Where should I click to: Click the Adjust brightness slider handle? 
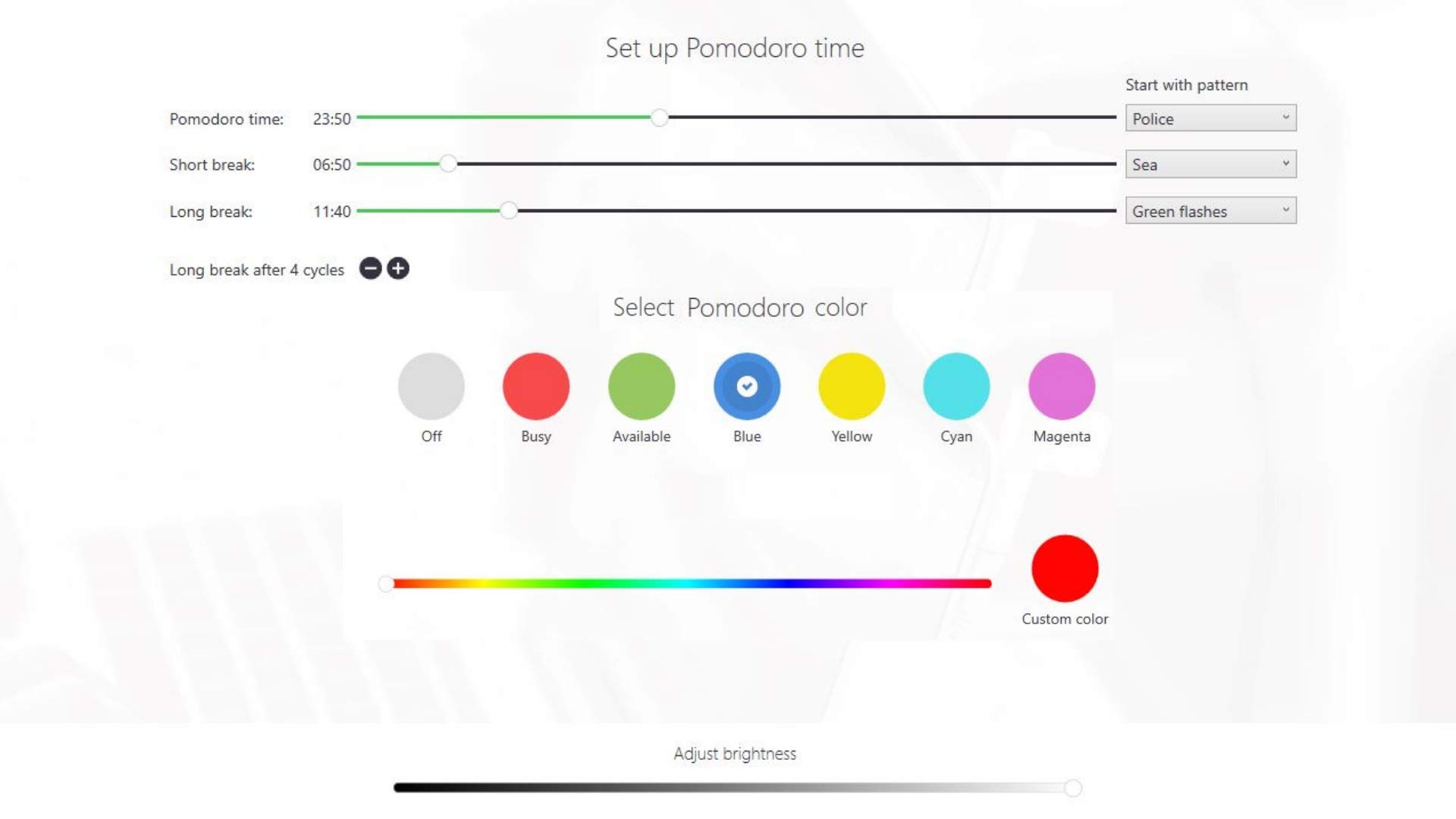[1072, 788]
